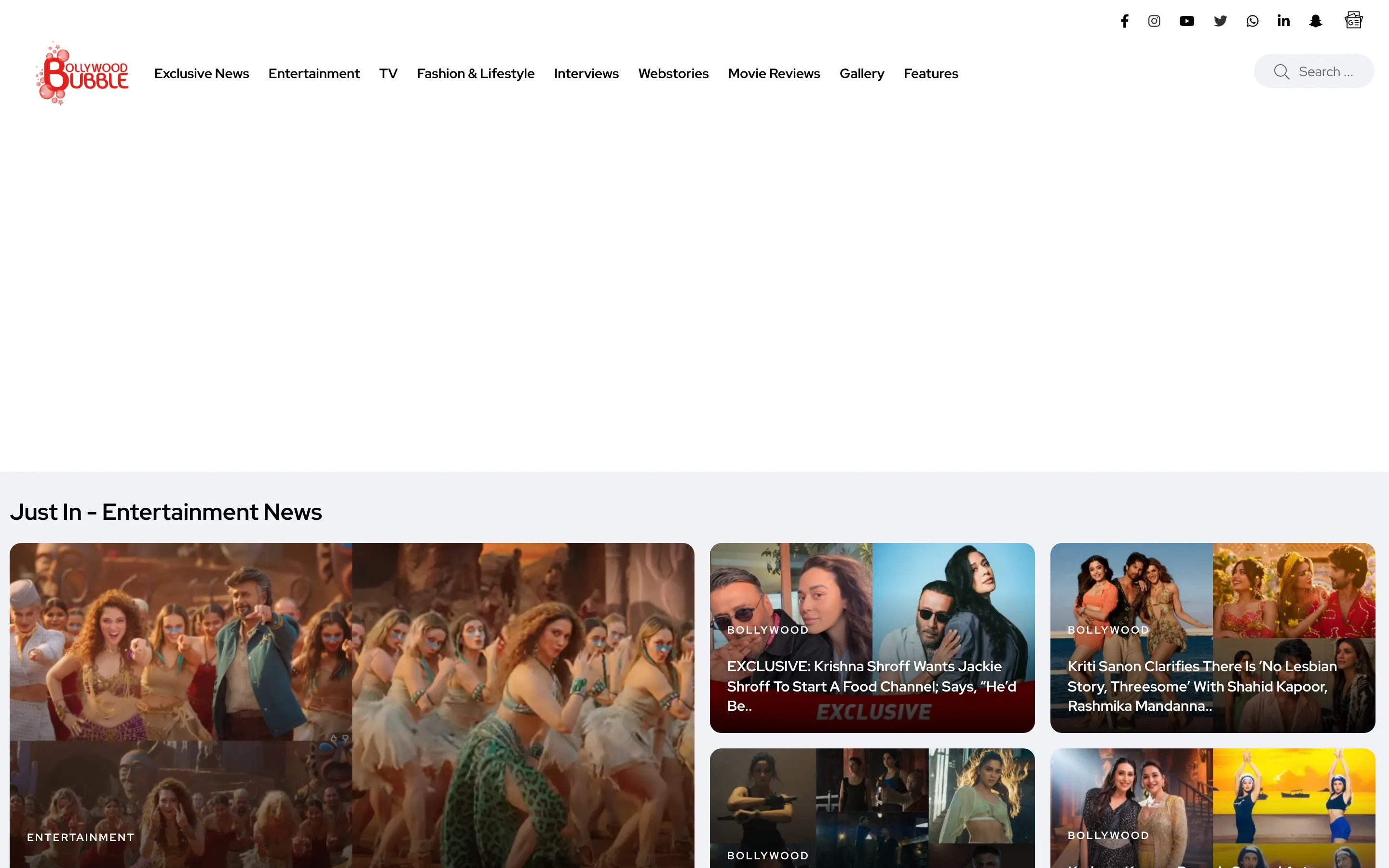Open the Features section
Image resolution: width=1389 pixels, height=868 pixels.
pyautogui.click(x=930, y=73)
